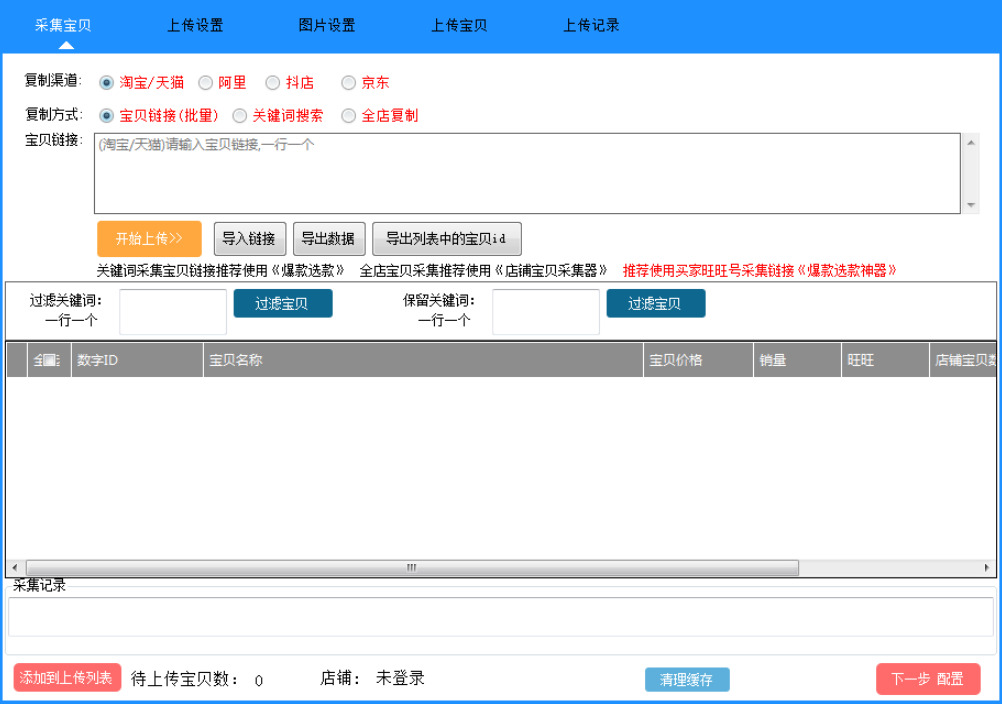Select the 全店复制 copy method

(x=349, y=116)
